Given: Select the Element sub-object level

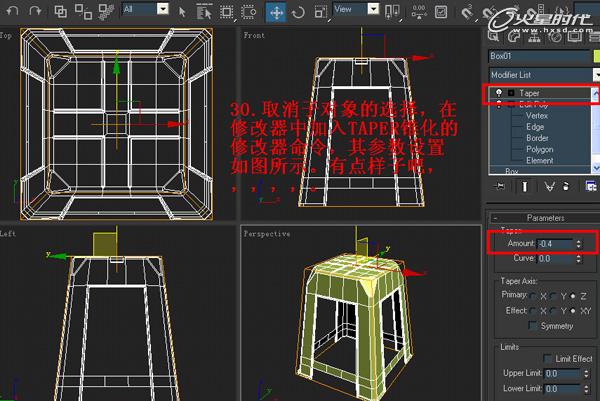Looking at the screenshot, I should pyautogui.click(x=540, y=160).
